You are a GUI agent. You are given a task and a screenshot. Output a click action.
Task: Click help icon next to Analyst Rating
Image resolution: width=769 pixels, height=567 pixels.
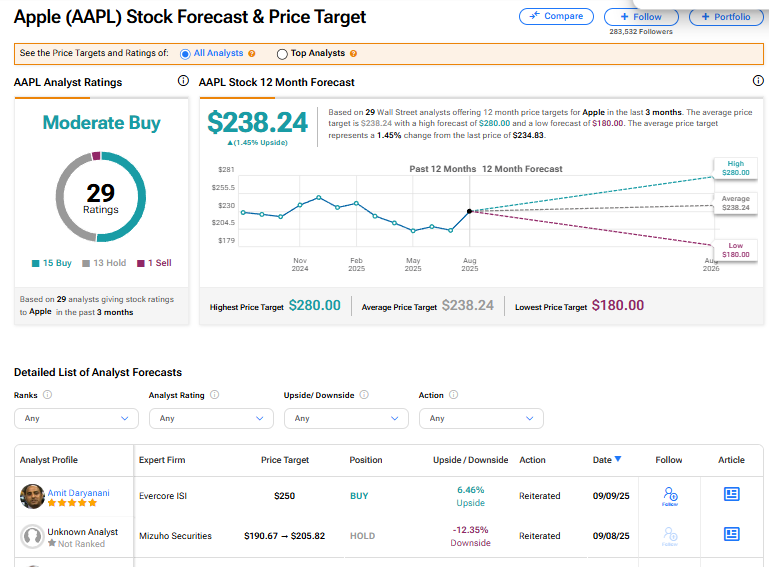point(214,395)
